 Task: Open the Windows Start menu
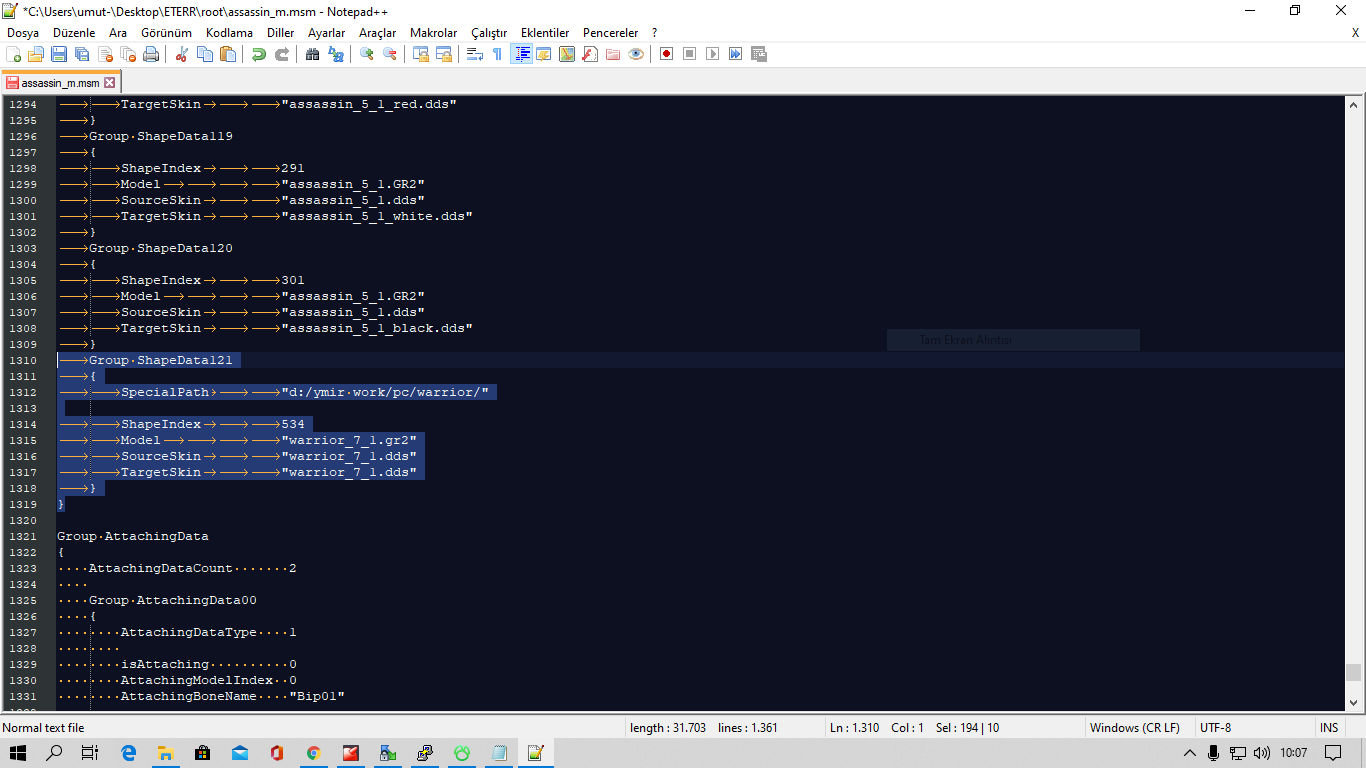[19, 752]
